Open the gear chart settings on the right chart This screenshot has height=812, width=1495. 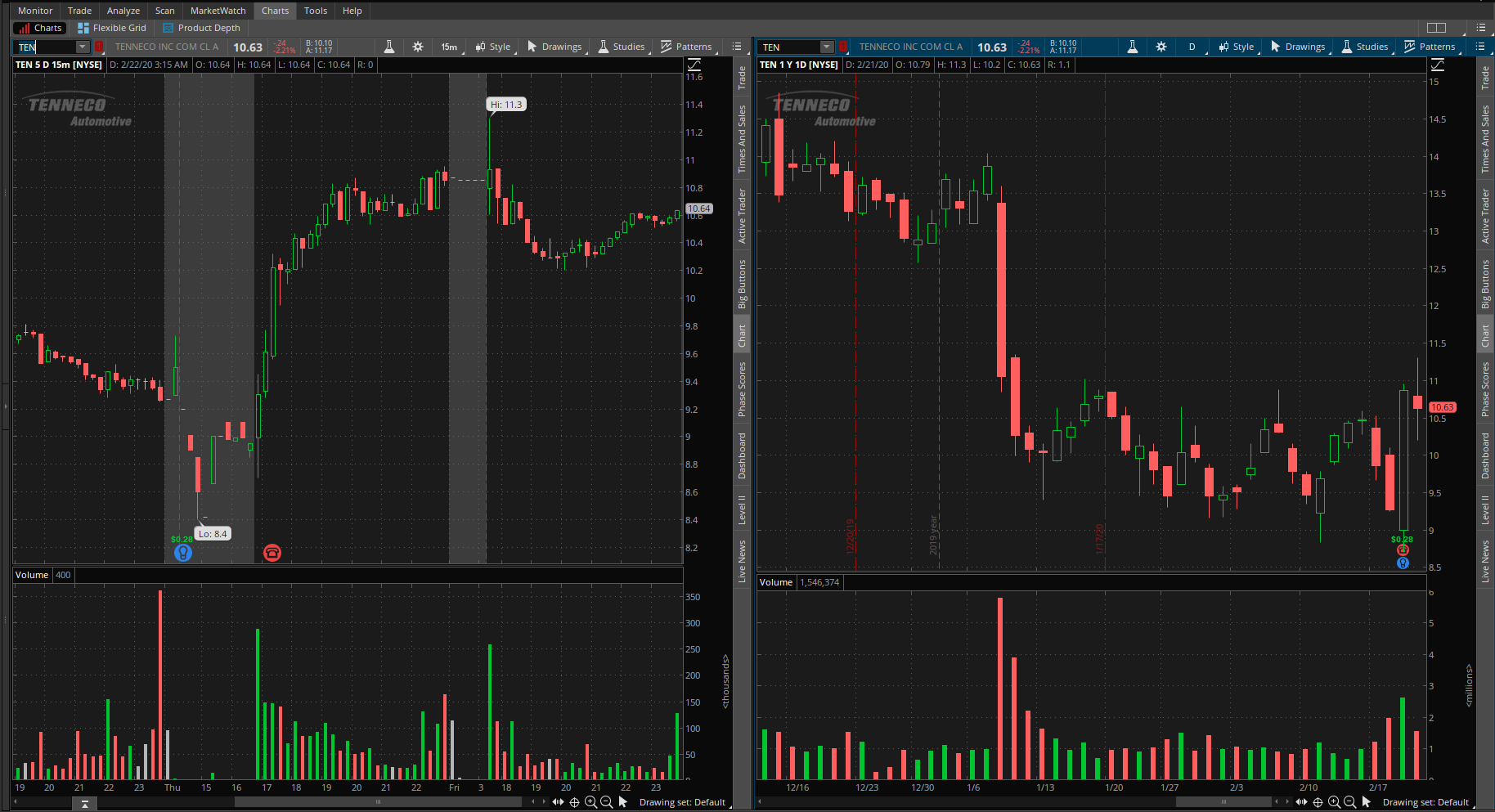pyautogui.click(x=1161, y=47)
